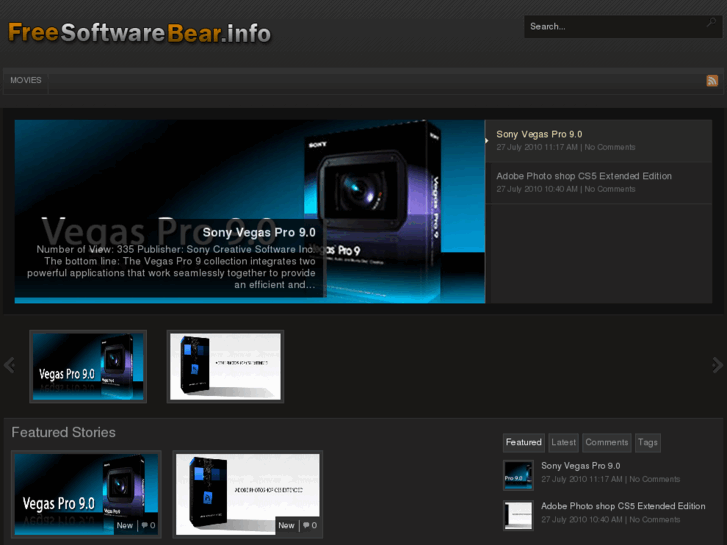Click New badge on Adobe Photoshop story
The image size is (727, 545).
[286, 526]
